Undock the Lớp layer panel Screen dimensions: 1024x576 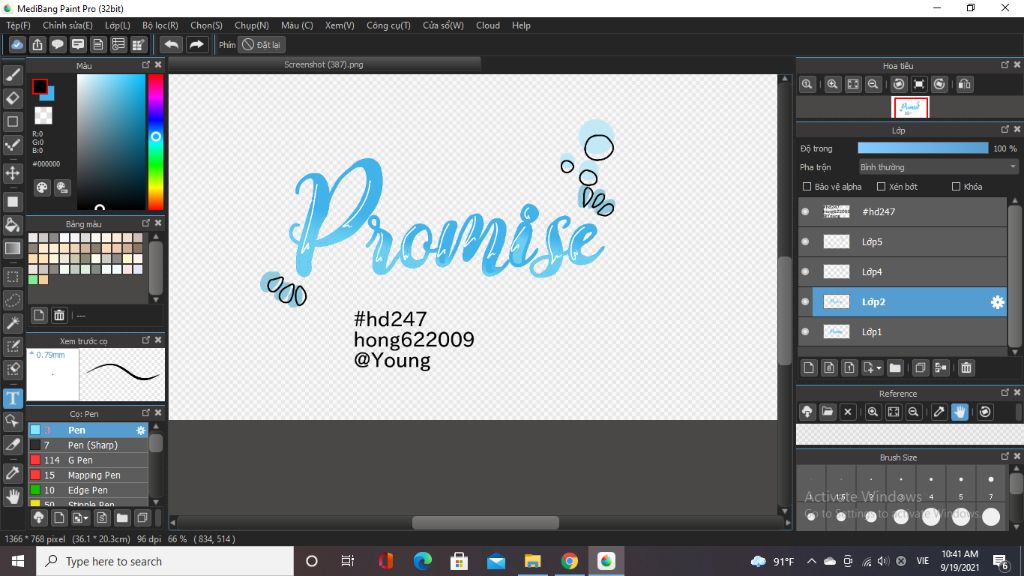pos(1004,130)
